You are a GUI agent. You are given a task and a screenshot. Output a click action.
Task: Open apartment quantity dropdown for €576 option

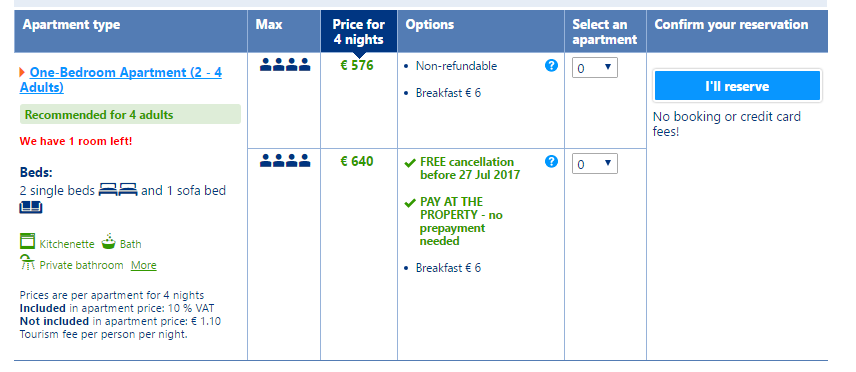pos(595,68)
